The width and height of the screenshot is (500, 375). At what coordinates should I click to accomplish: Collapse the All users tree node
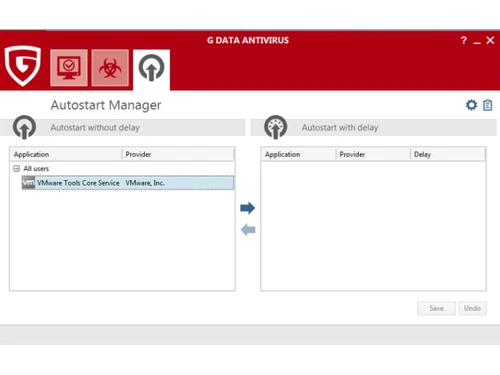(16, 168)
